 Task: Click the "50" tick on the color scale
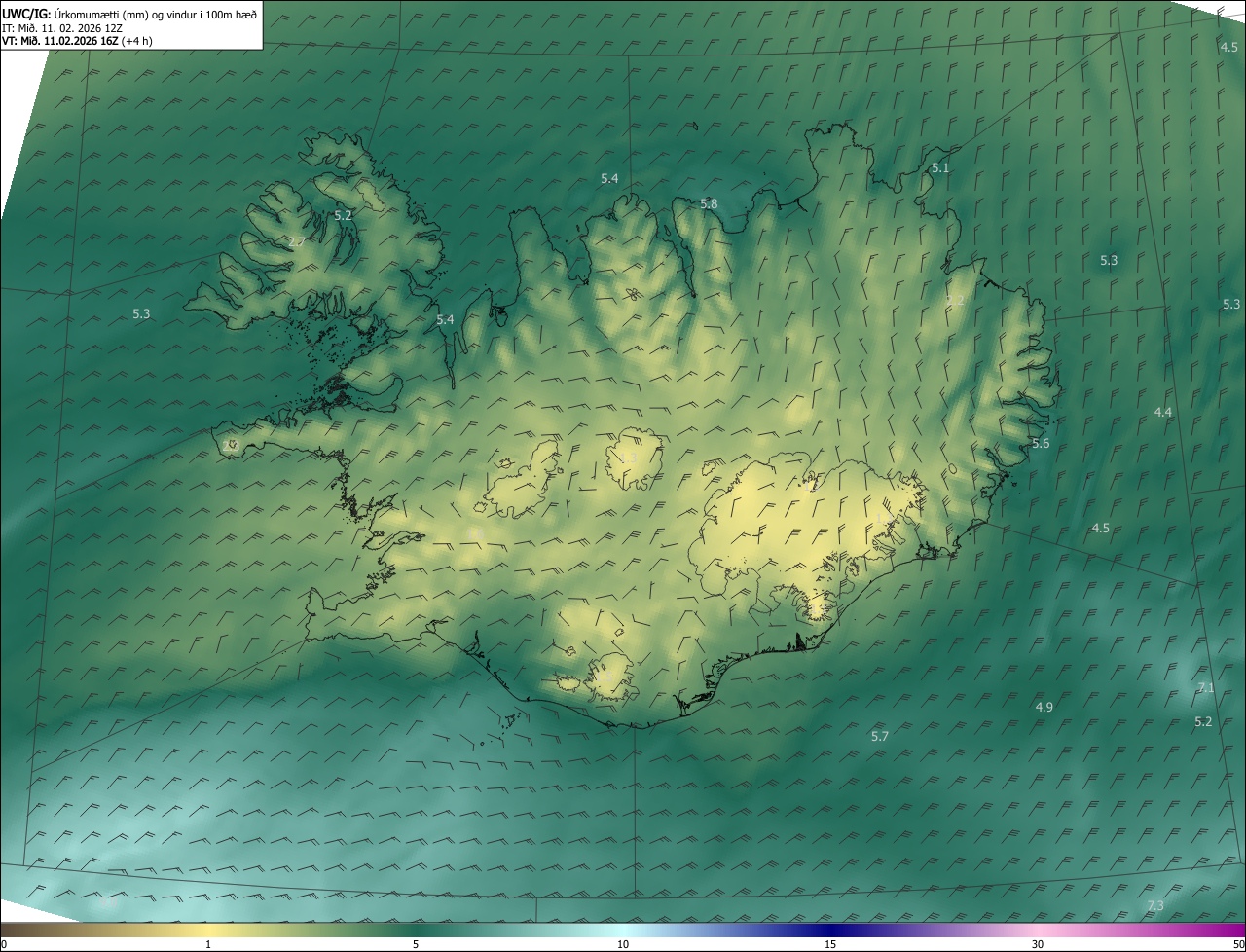(x=1238, y=944)
